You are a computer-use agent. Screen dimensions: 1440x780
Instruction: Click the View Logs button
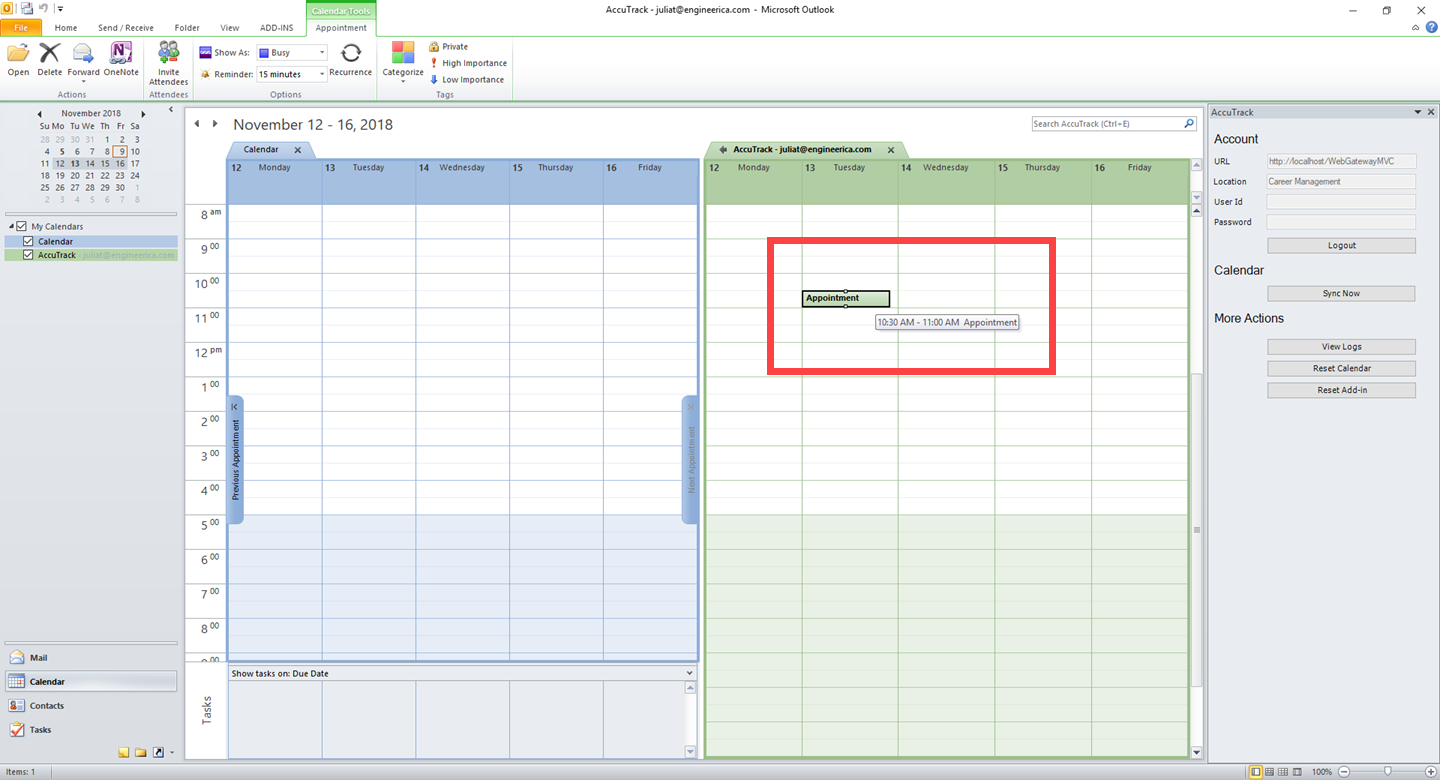click(x=1341, y=346)
